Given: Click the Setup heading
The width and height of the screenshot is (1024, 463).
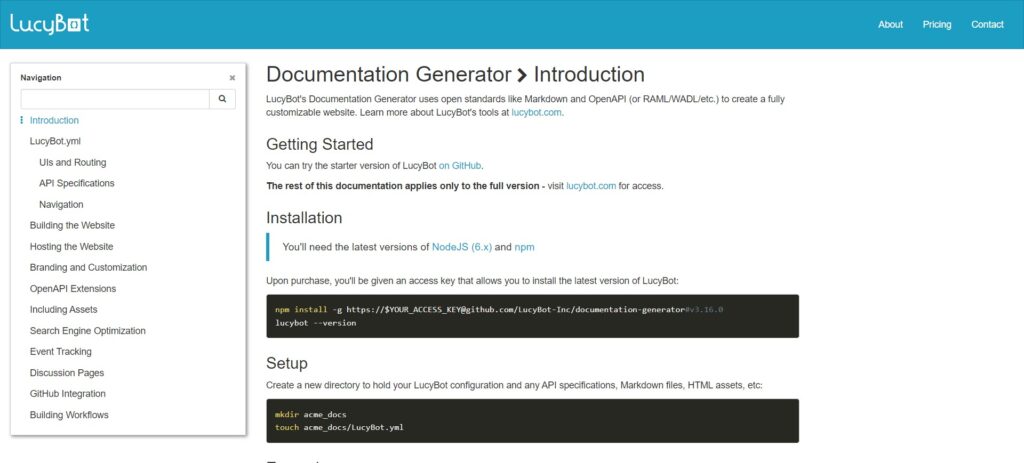Looking at the screenshot, I should pos(287,363).
